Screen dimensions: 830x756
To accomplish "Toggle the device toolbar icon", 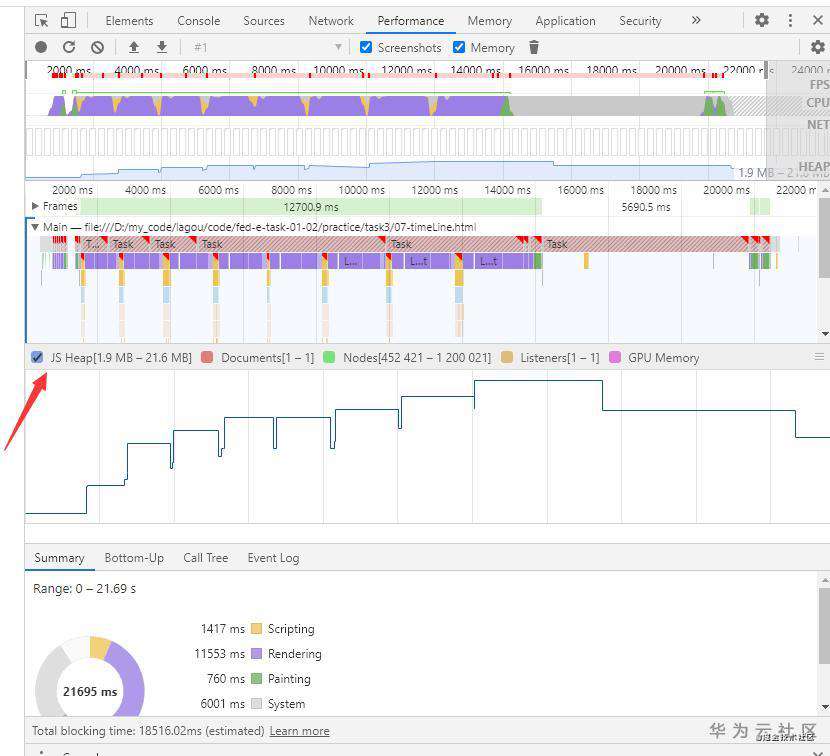I will (68, 21).
